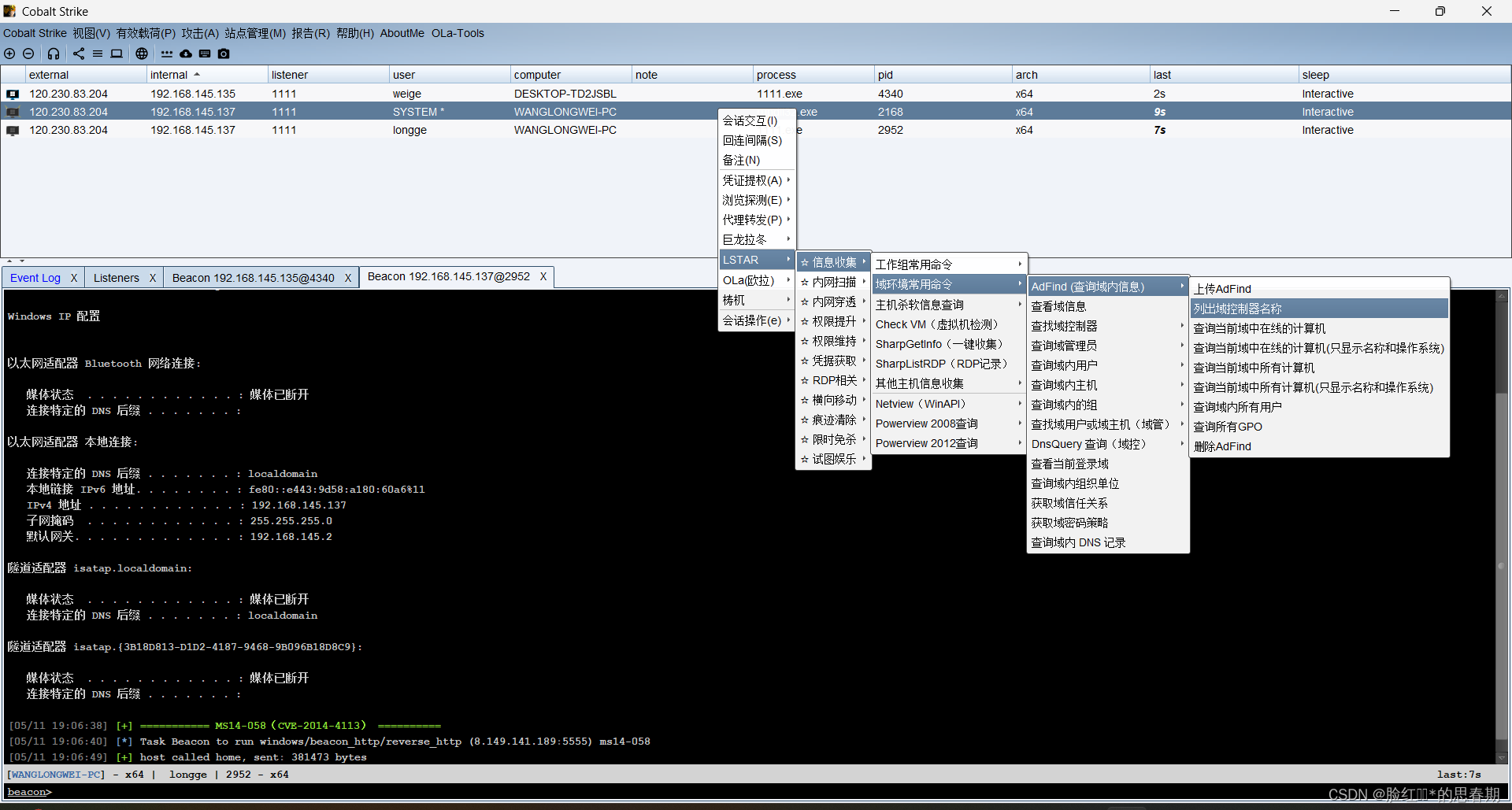The height and width of the screenshot is (810, 1512).
Task: Choose SharpGetInfo（一键收集）menu item
Action: (x=949, y=344)
